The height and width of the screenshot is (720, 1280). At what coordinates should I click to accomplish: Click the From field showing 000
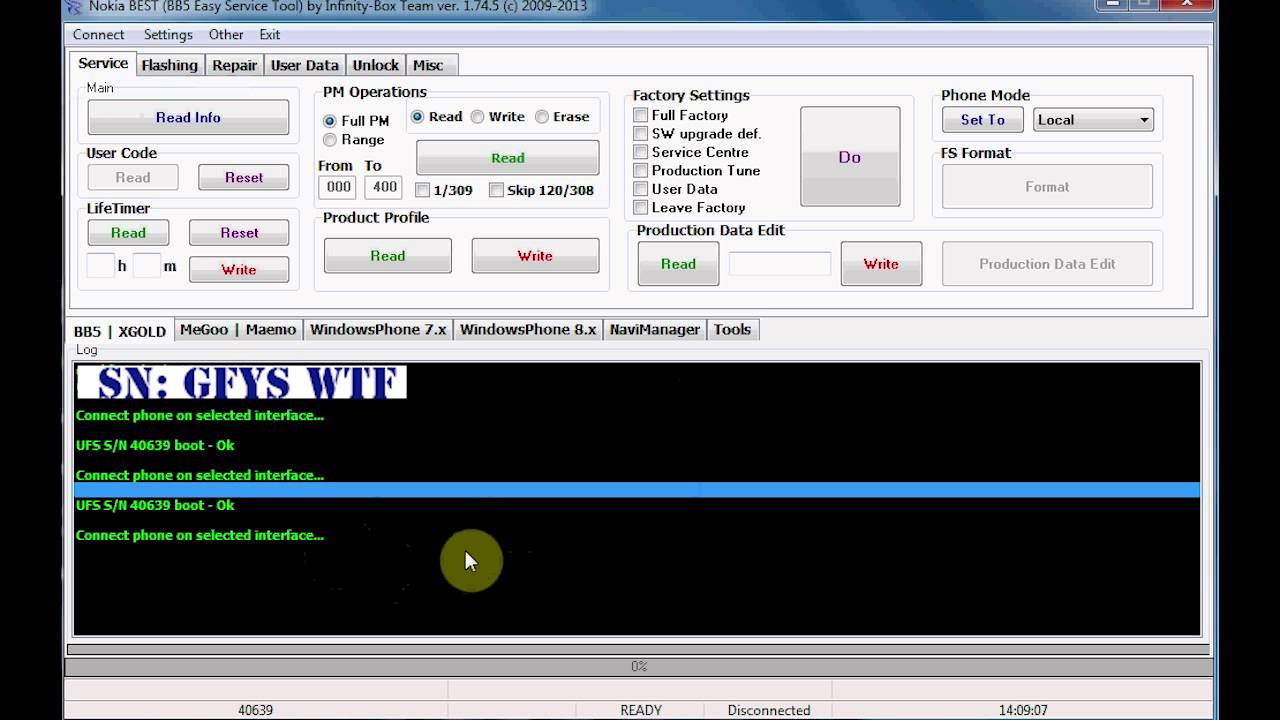(338, 187)
